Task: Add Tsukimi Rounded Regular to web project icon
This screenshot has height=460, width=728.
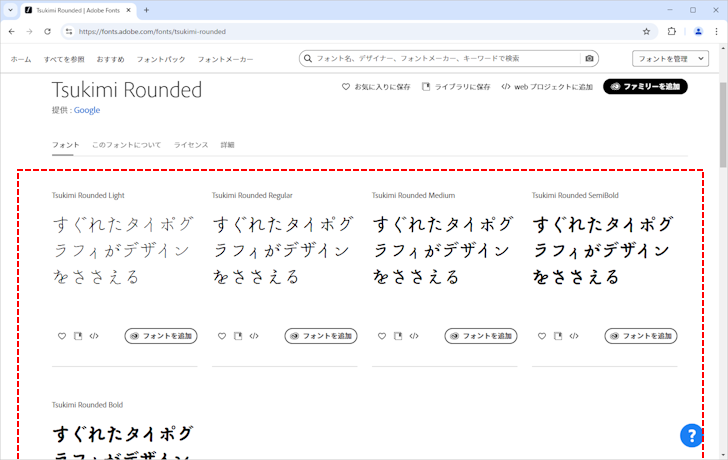Action: coord(254,336)
